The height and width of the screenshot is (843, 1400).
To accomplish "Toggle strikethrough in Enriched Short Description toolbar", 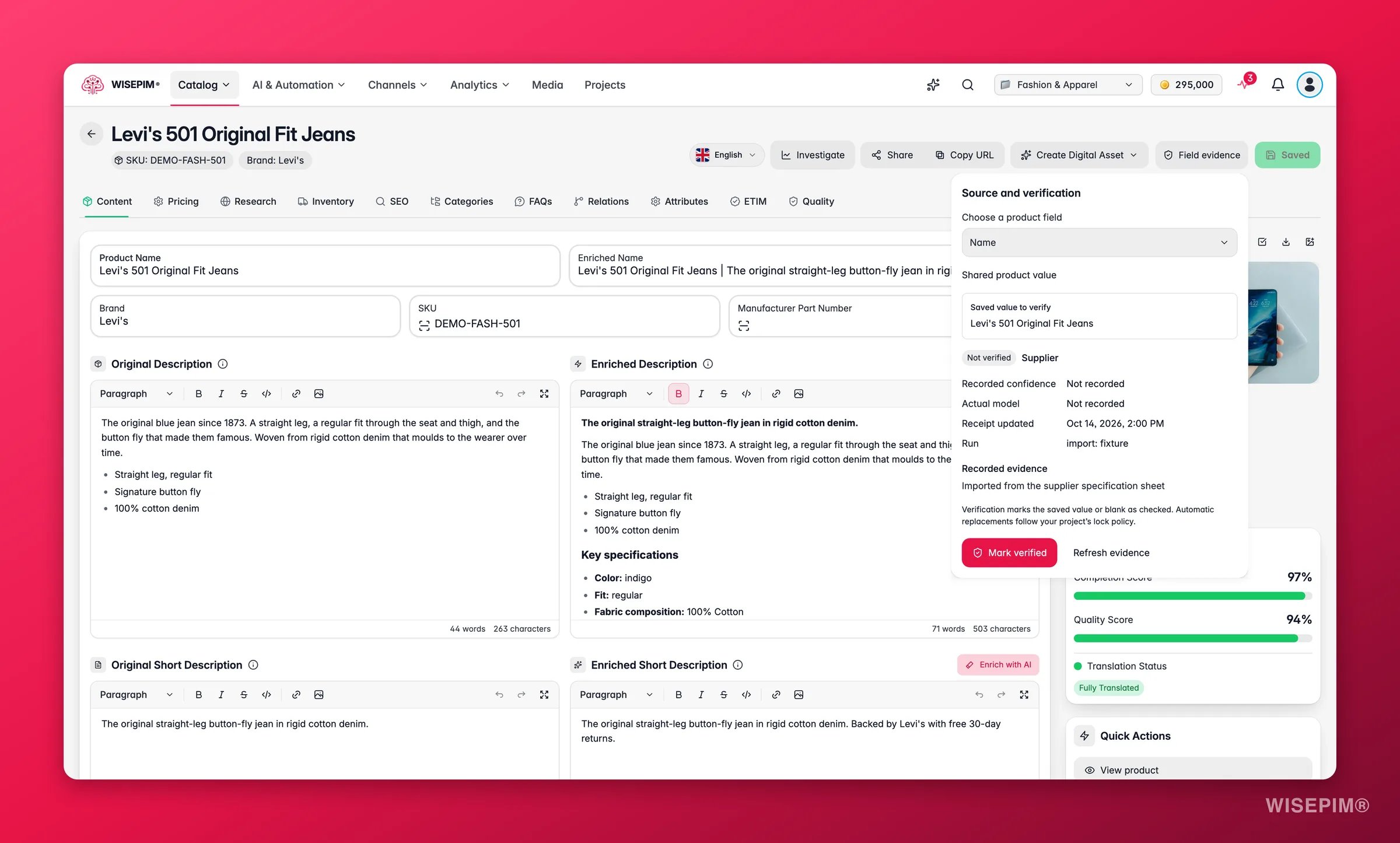I will pyautogui.click(x=724, y=695).
